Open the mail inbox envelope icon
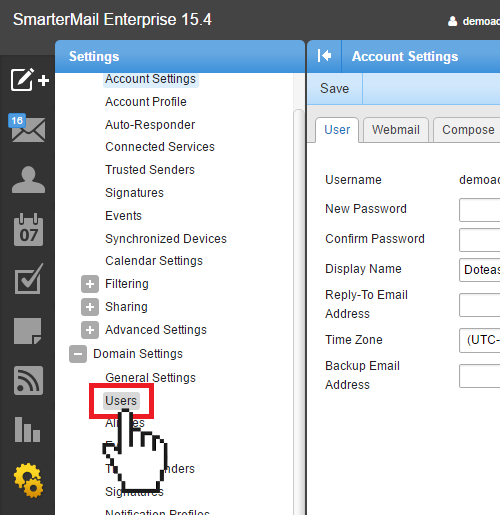Screen dimensions: 500x515 [x=27, y=128]
